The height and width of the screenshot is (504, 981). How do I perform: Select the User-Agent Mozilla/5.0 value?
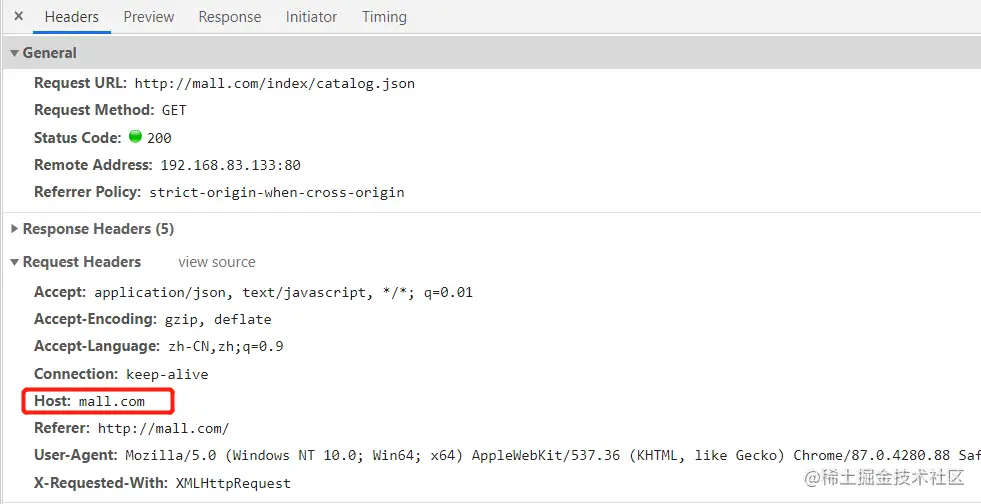point(553,456)
